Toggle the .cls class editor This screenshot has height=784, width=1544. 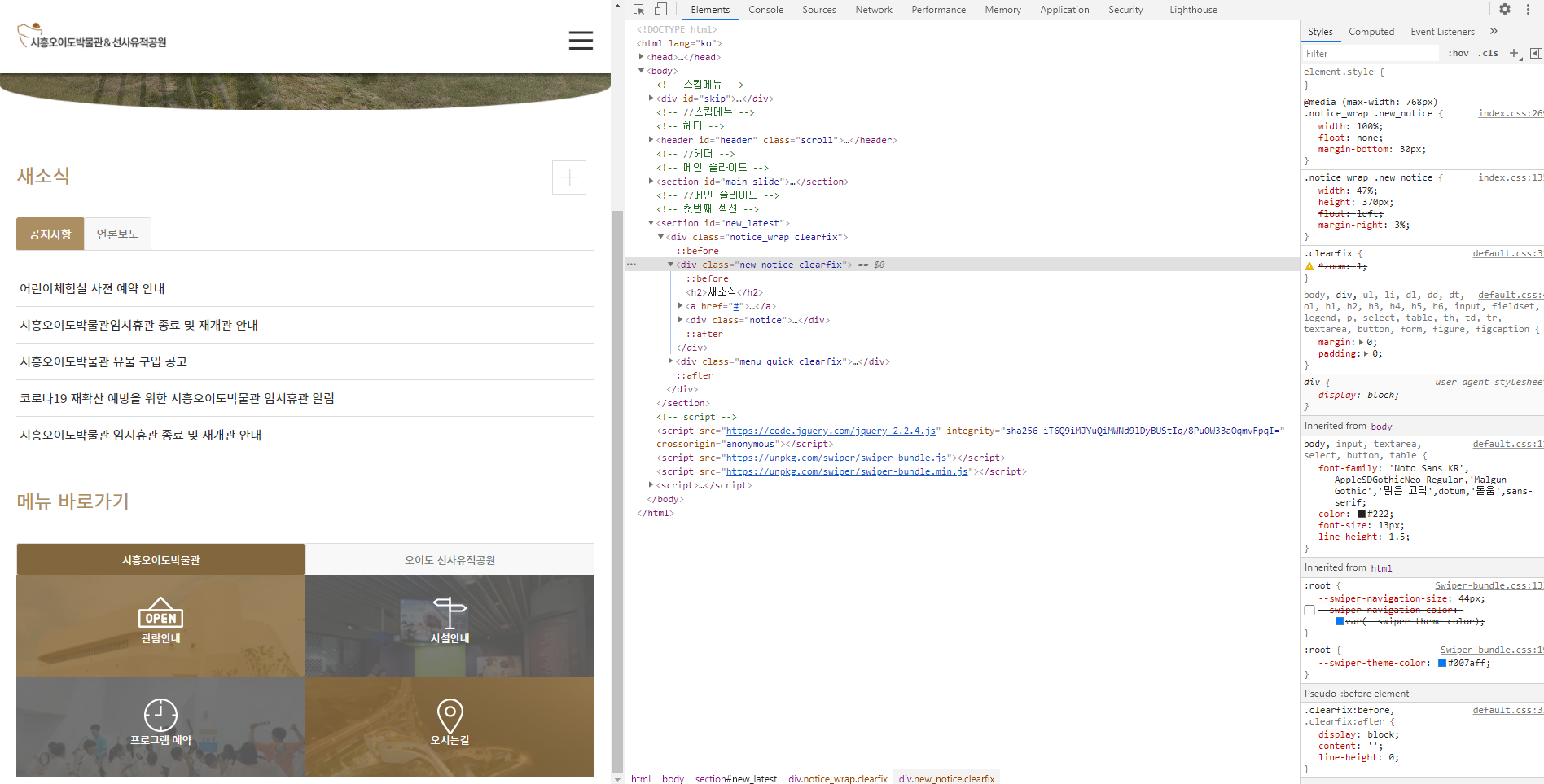(1489, 54)
